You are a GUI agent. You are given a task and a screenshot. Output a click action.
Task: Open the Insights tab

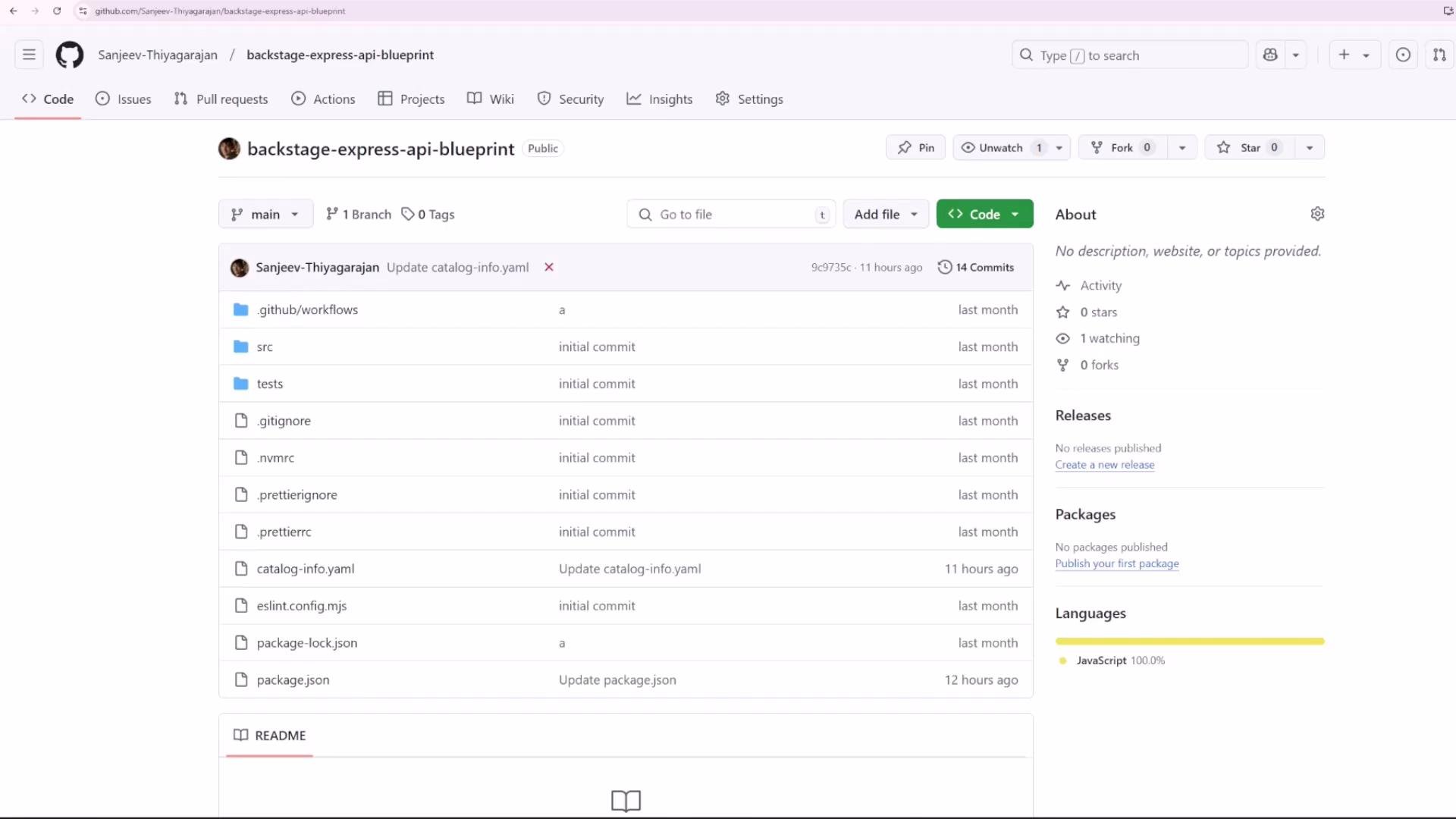point(660,99)
